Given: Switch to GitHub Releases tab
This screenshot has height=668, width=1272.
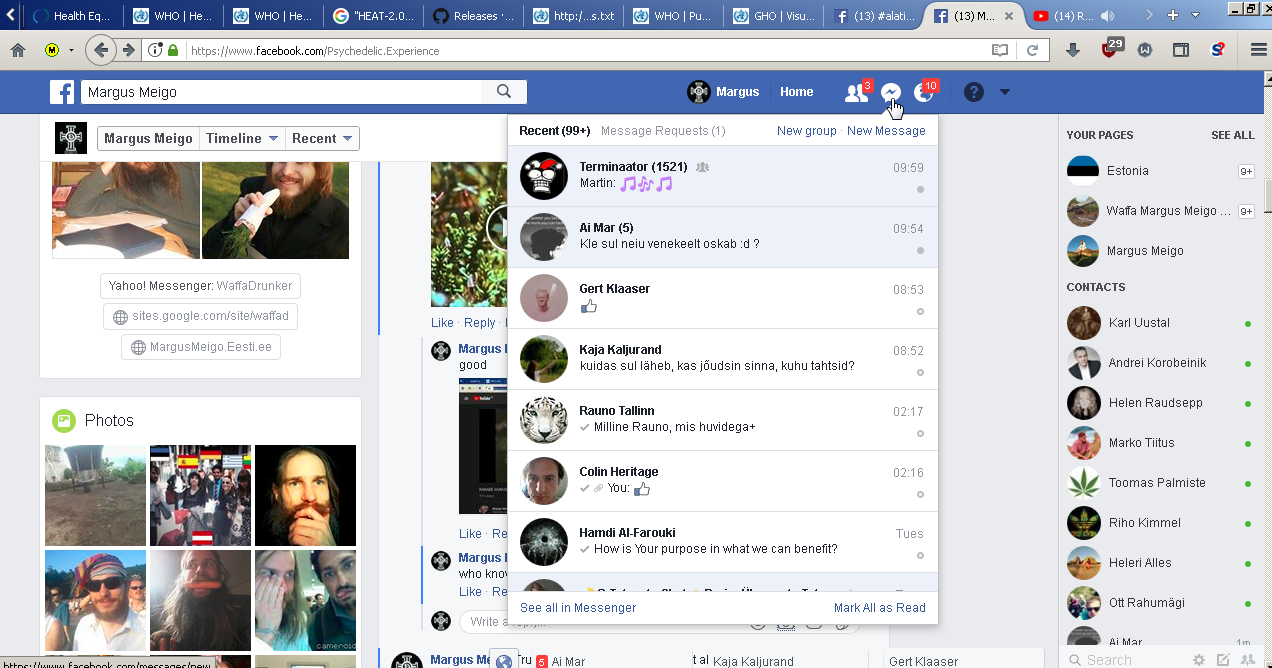Looking at the screenshot, I should [474, 16].
